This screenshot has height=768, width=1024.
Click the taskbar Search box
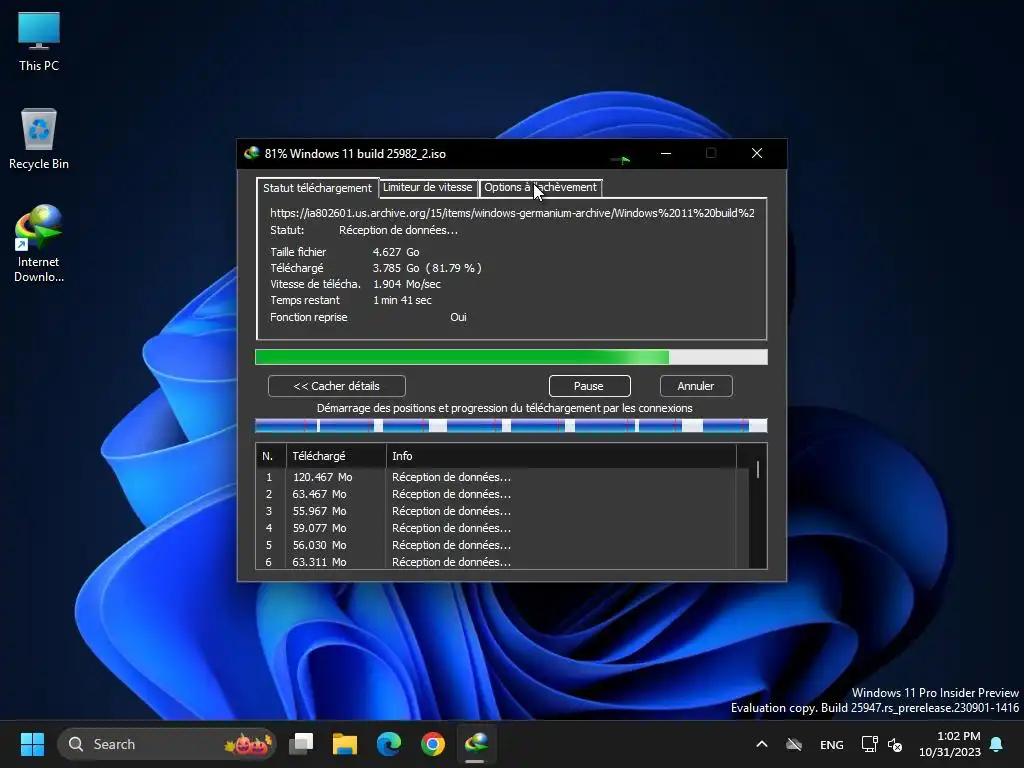pyautogui.click(x=167, y=744)
